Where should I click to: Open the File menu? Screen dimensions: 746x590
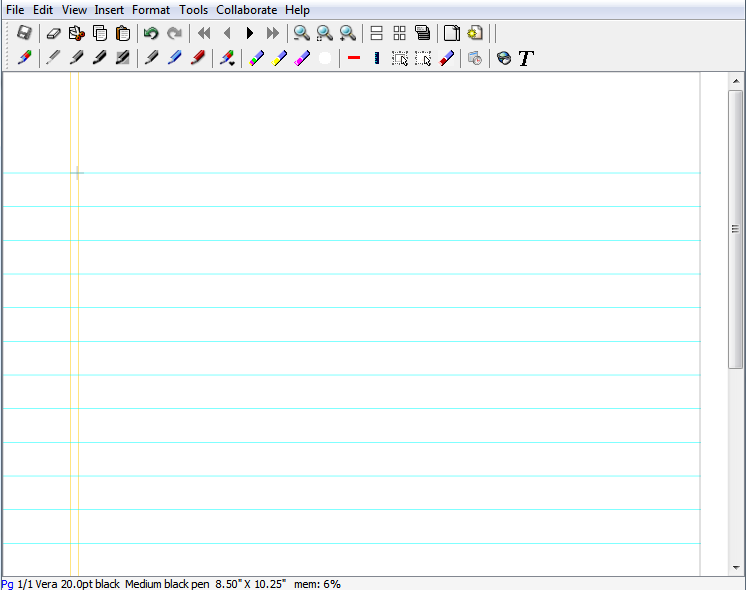coord(15,10)
